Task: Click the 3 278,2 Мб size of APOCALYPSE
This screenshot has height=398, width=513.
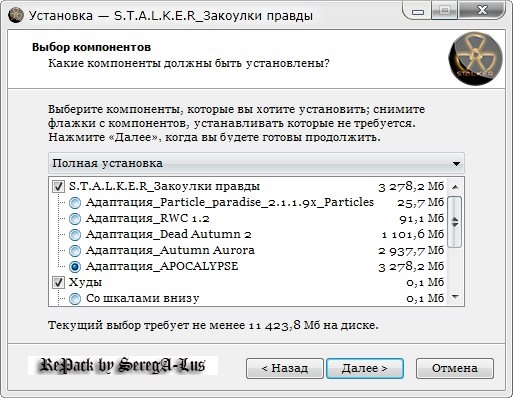Action: pos(411,267)
